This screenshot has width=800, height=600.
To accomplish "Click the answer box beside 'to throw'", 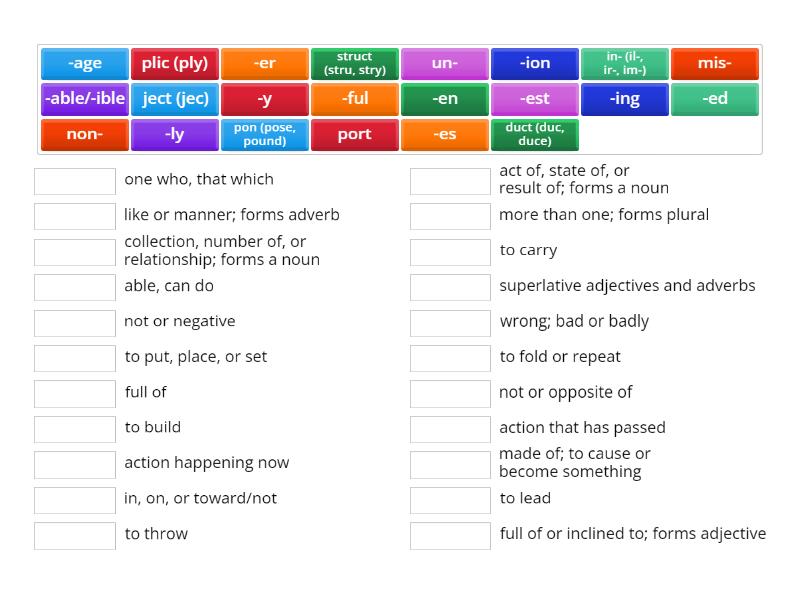I will point(75,535).
